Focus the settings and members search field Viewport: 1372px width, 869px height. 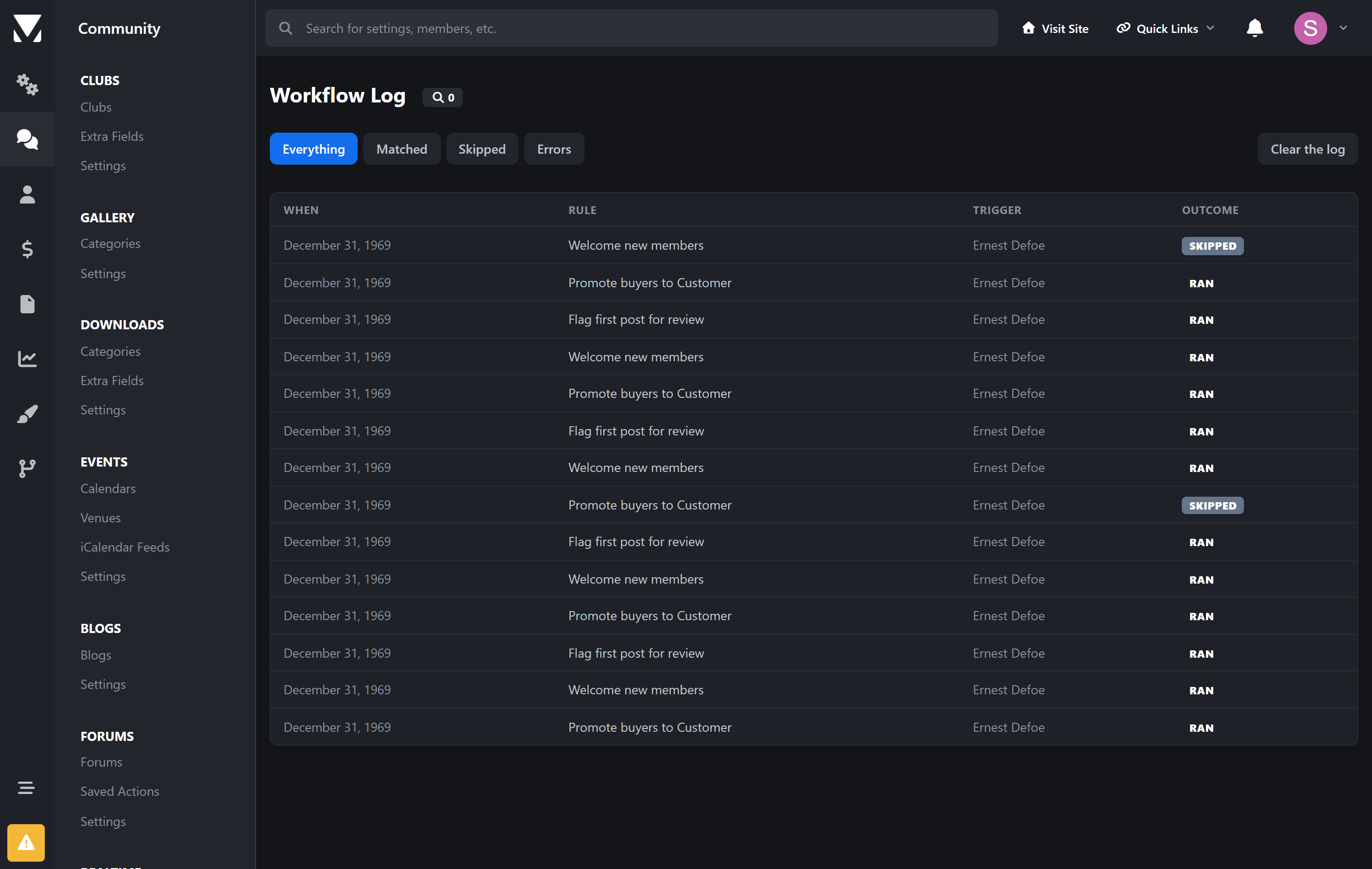click(631, 28)
